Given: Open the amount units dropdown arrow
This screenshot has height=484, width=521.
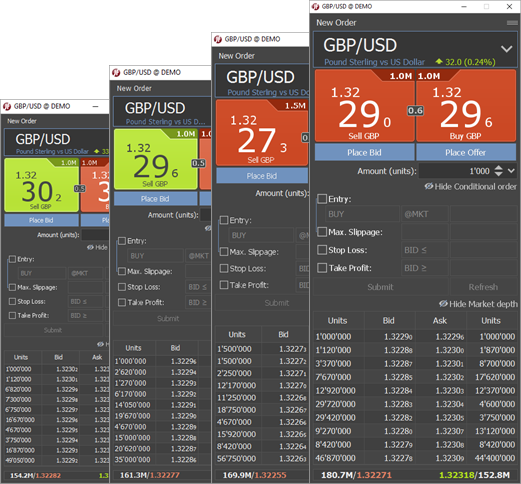Looking at the screenshot, I should pyautogui.click(x=511, y=171).
